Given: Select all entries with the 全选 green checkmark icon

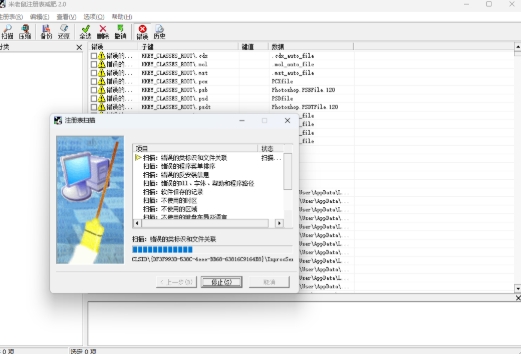Looking at the screenshot, I should pyautogui.click(x=85, y=32).
